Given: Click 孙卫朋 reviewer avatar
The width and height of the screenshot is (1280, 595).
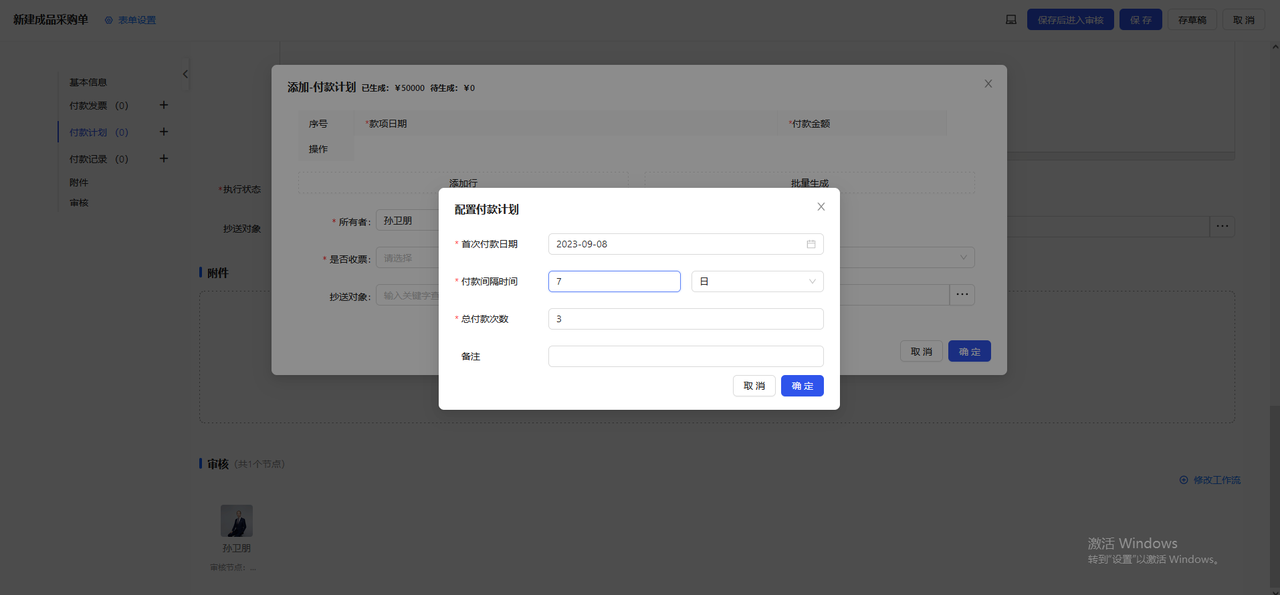Looking at the screenshot, I should pos(236,521).
